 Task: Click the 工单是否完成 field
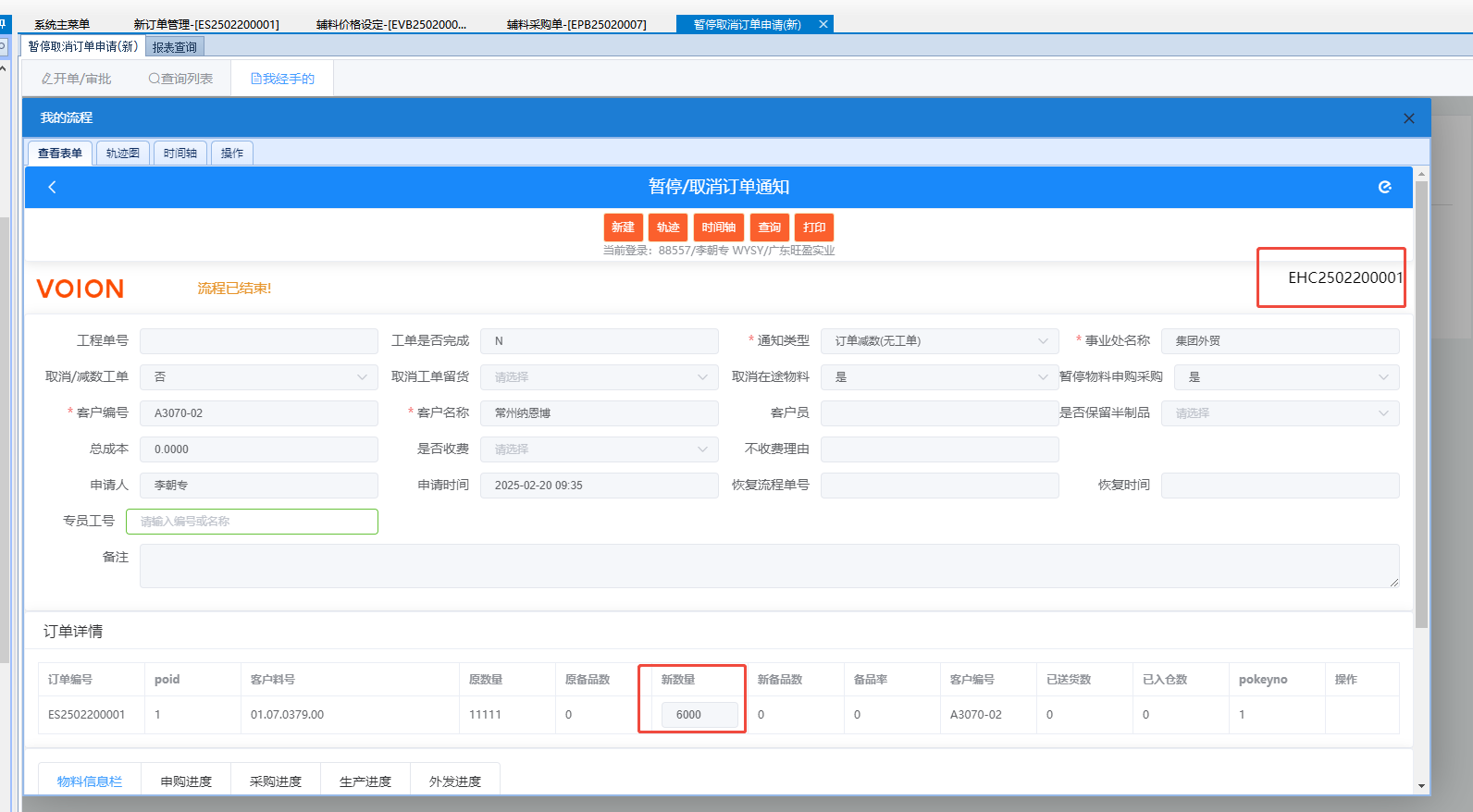point(600,341)
